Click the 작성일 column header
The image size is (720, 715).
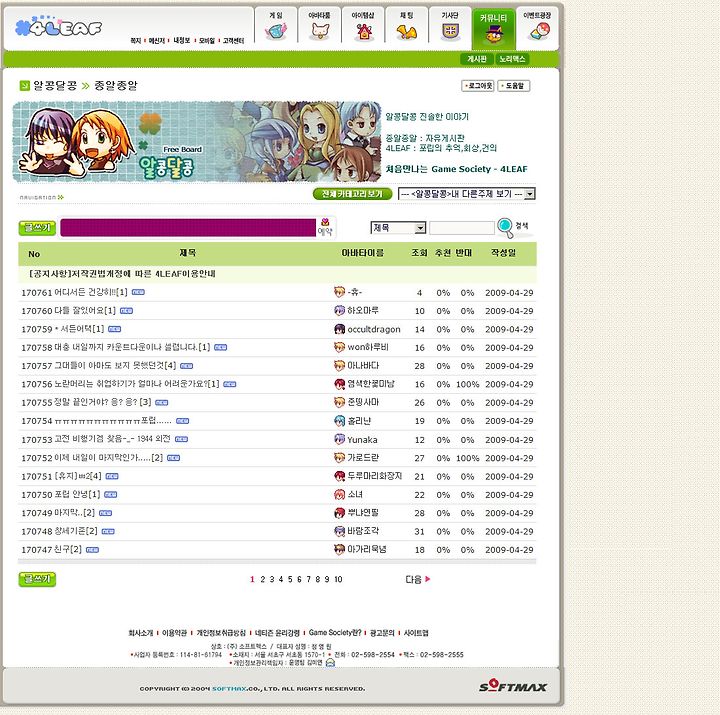[503, 253]
